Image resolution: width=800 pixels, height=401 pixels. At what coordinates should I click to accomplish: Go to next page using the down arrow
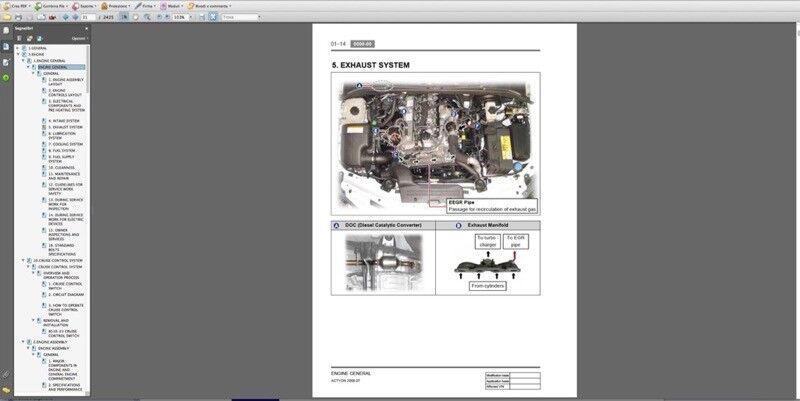click(x=73, y=17)
